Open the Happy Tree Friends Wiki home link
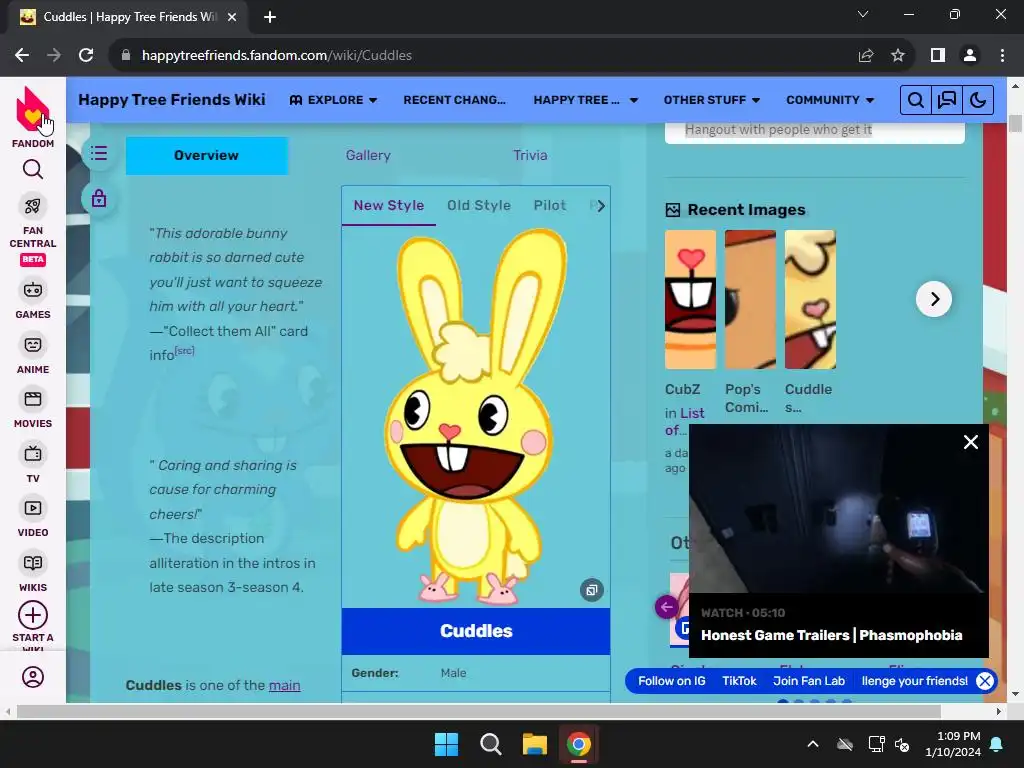1024x768 pixels. tap(172, 100)
